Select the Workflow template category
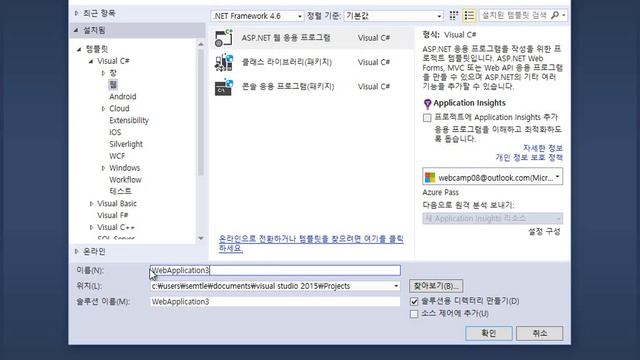The height and width of the screenshot is (360, 640). tap(125, 180)
